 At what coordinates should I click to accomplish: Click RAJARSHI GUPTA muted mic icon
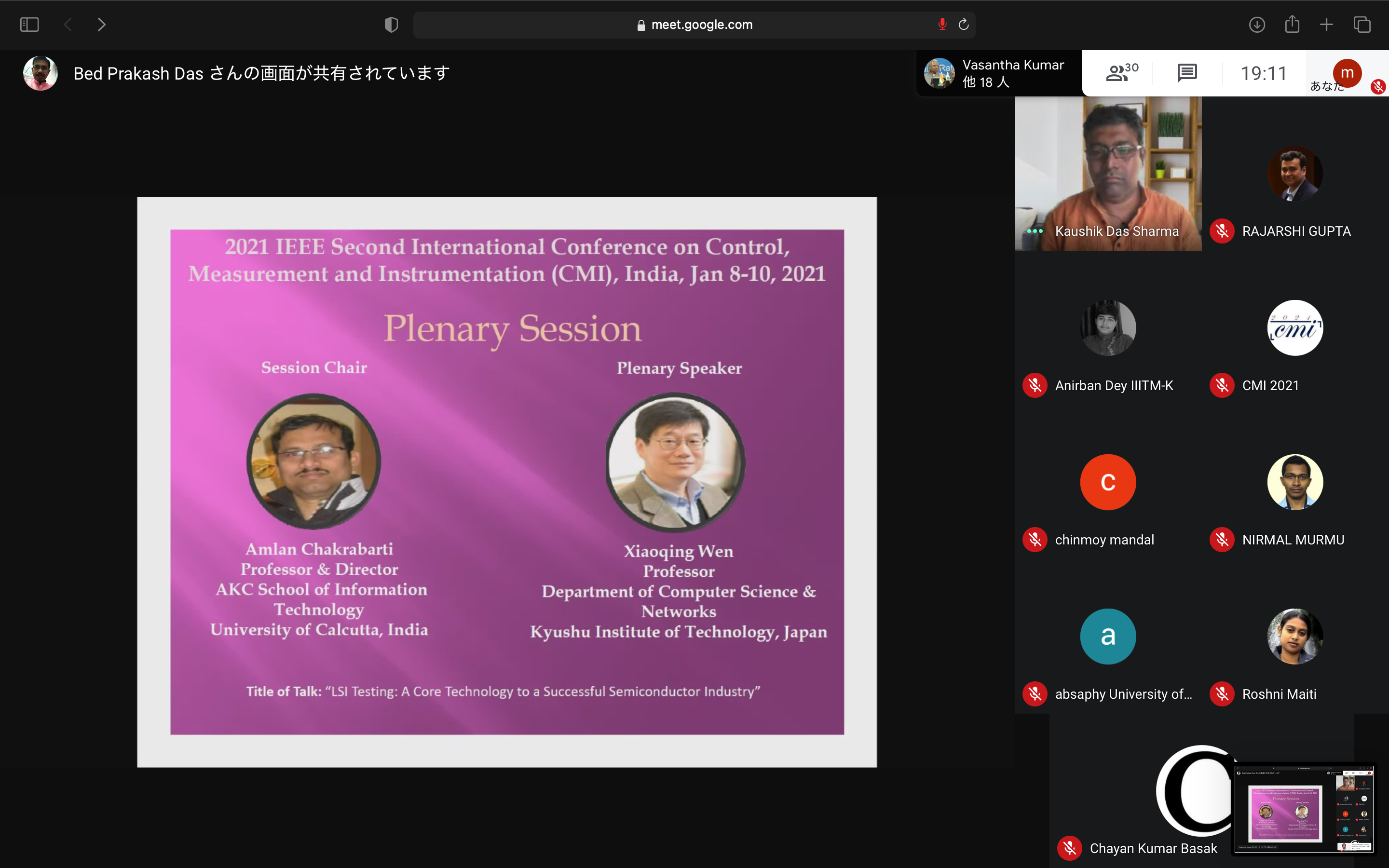tap(1222, 231)
